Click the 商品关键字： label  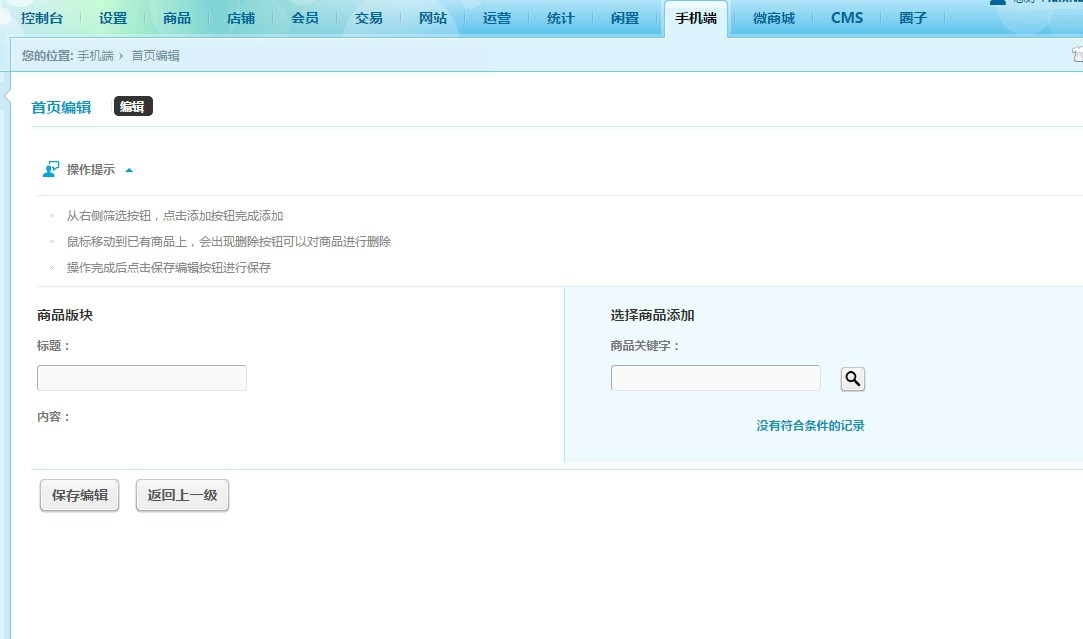645,346
